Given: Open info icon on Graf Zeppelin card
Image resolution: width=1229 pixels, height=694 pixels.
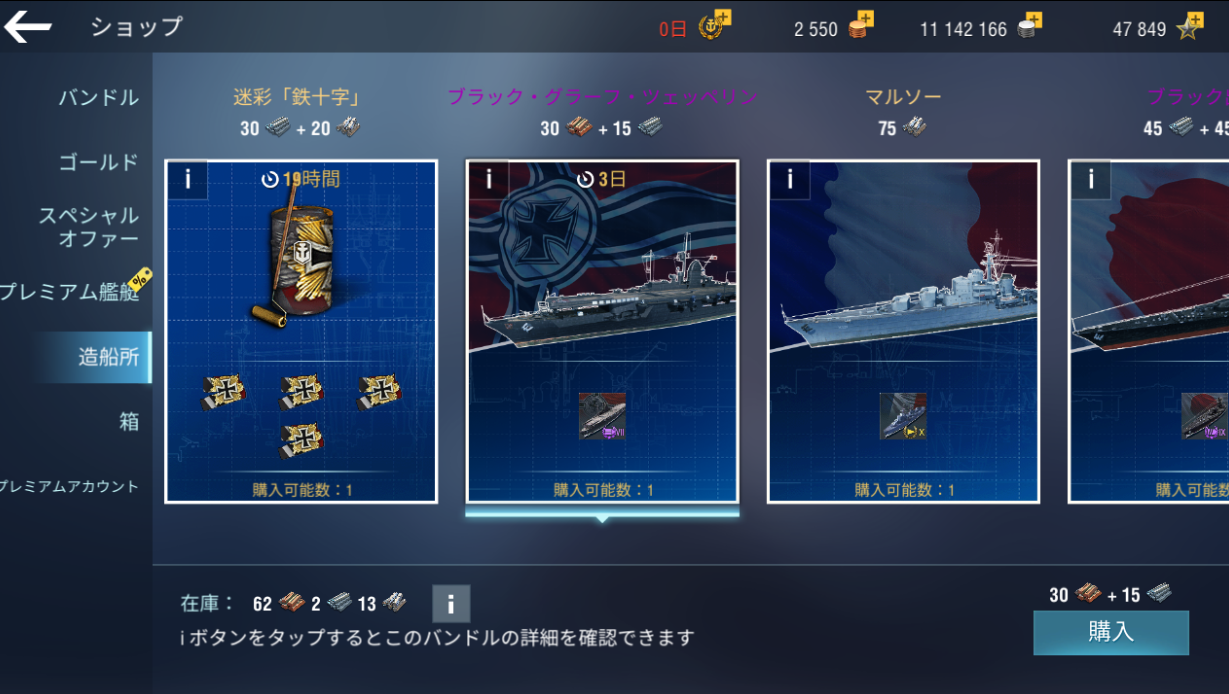Looking at the screenshot, I should [x=489, y=180].
